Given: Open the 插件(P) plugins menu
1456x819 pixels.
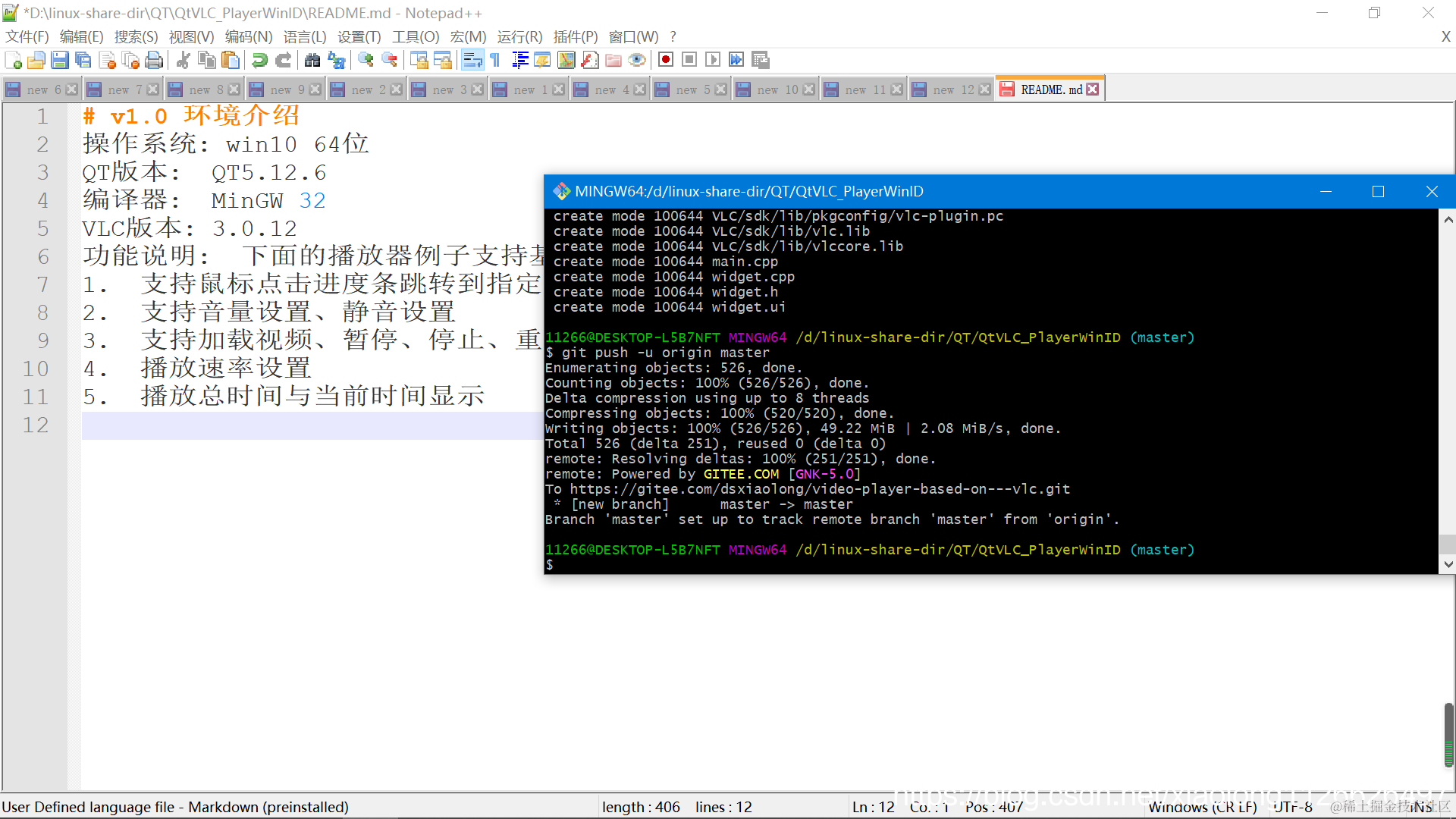Looking at the screenshot, I should 575,36.
